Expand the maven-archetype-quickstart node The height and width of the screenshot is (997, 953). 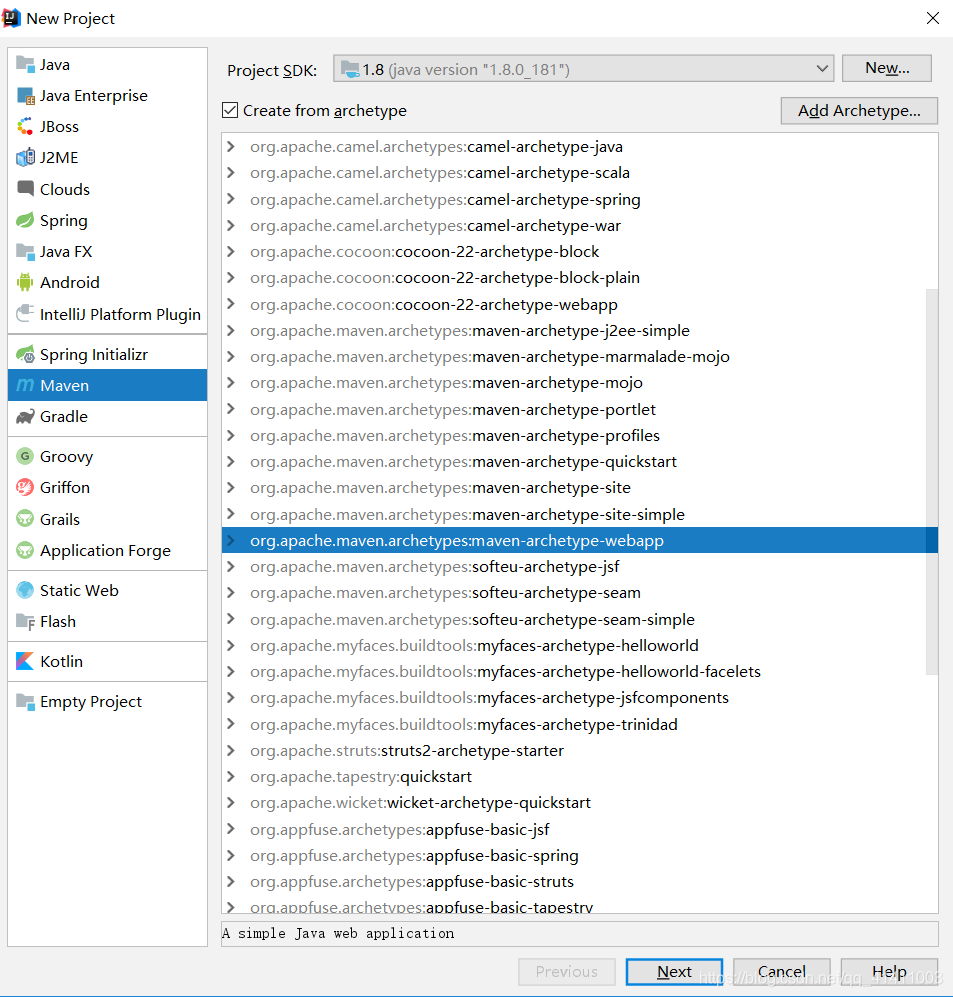click(231, 462)
